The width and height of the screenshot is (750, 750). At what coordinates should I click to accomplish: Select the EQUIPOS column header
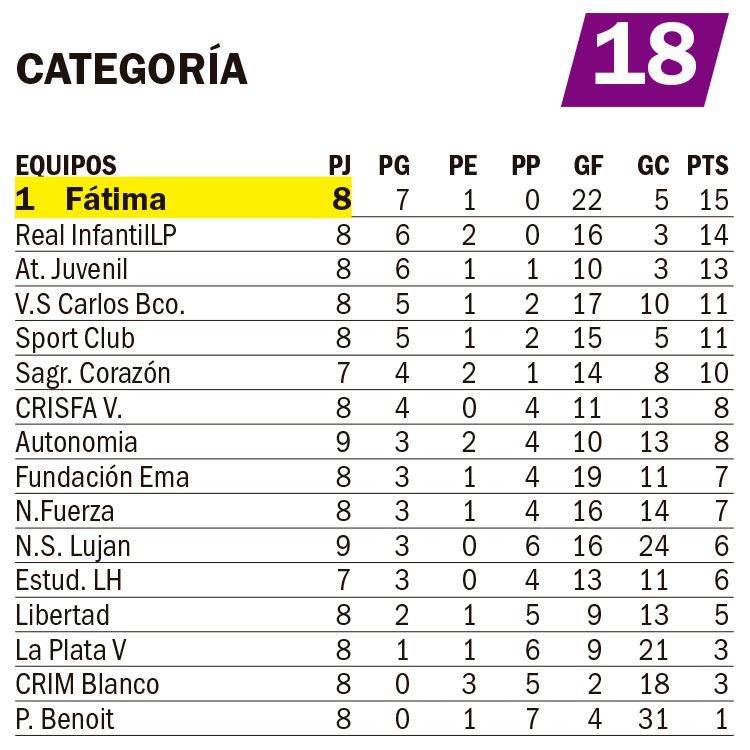pos(66,165)
